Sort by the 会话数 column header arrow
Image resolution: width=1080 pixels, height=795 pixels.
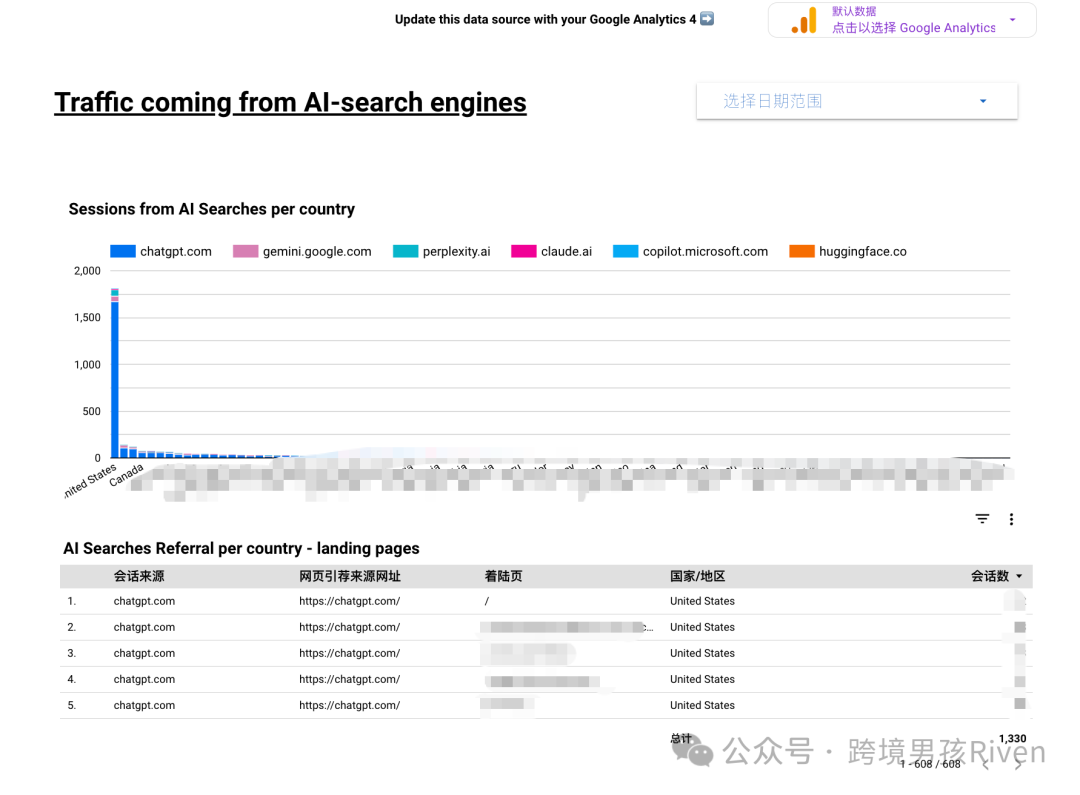[1019, 576]
